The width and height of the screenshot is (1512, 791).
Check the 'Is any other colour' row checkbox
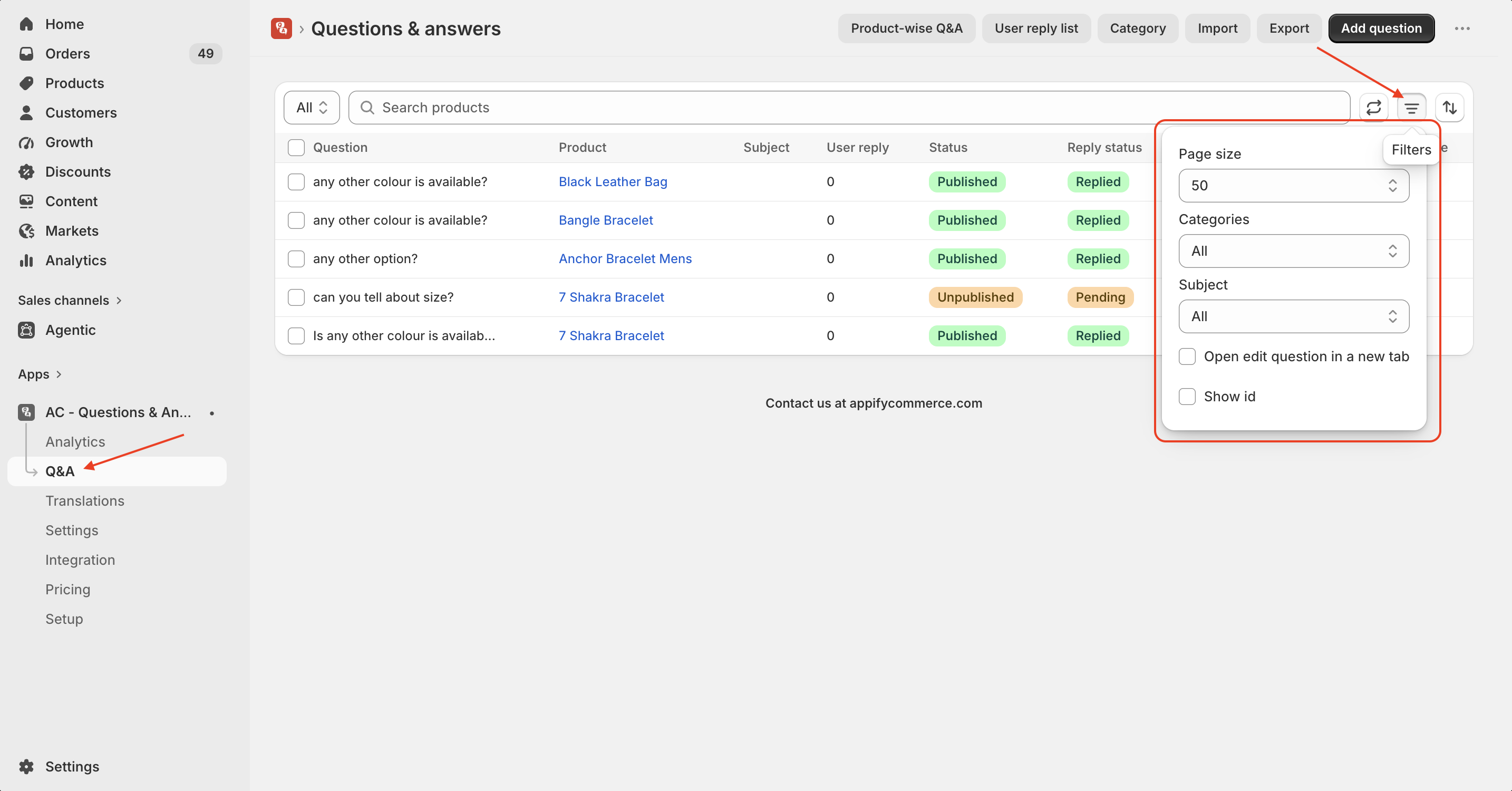(x=296, y=336)
